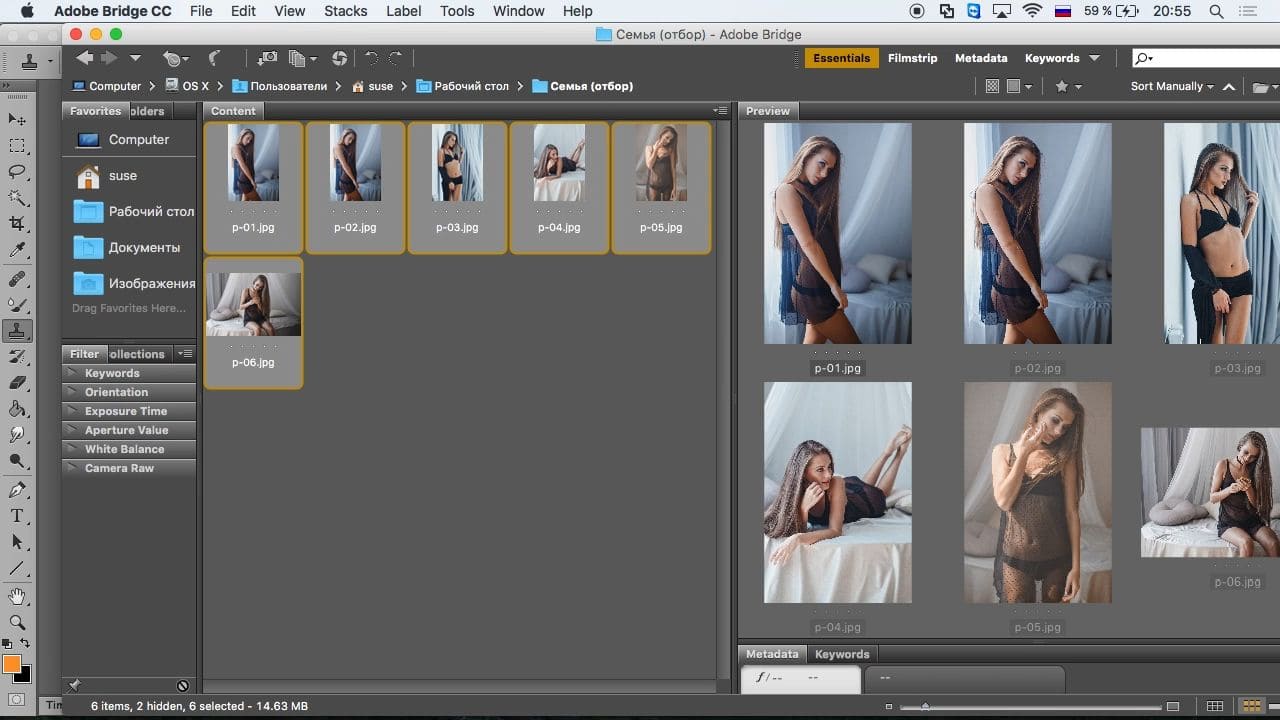Rotate counterclockwise using the toolbar icon

pos(371,58)
